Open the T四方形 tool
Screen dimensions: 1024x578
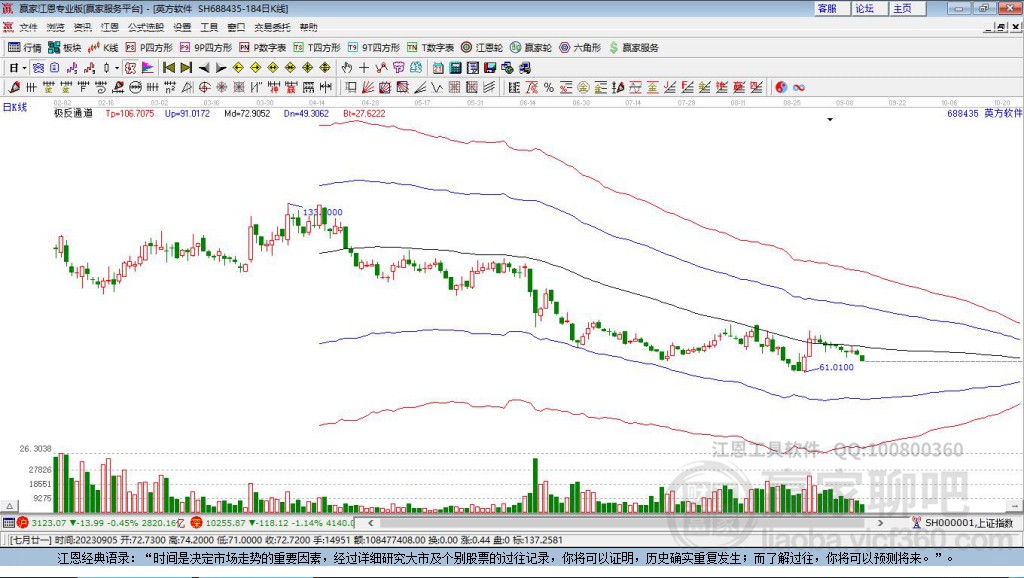tap(317, 48)
